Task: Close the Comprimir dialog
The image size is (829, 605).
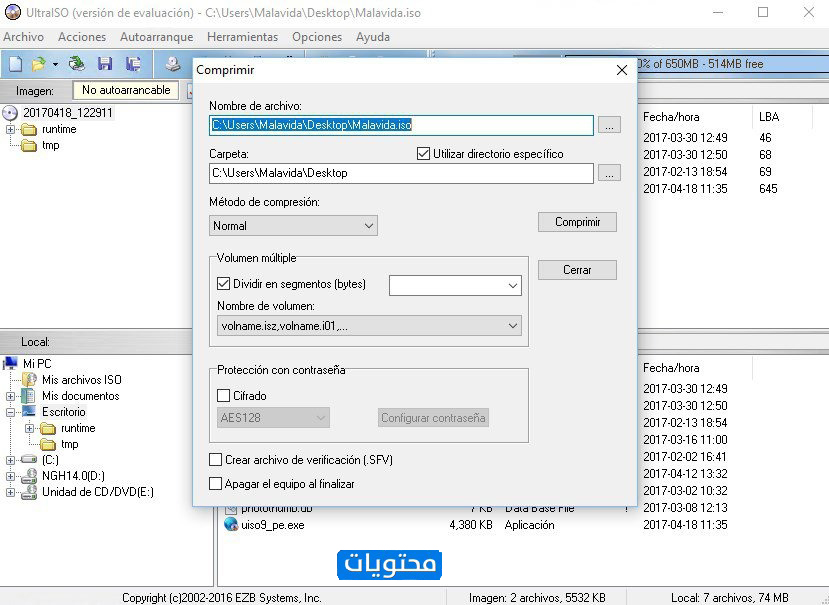Action: pyautogui.click(x=622, y=70)
